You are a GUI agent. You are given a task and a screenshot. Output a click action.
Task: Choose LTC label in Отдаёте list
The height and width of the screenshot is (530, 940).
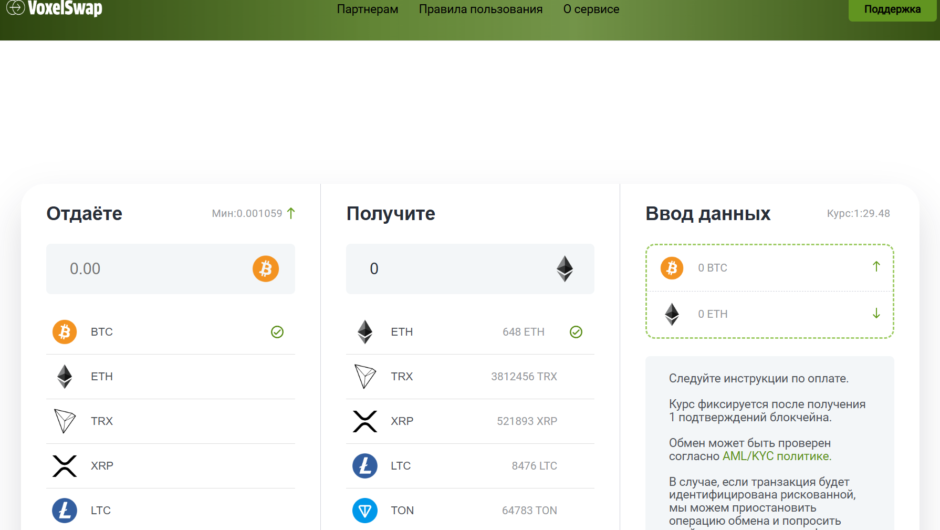pos(101,510)
